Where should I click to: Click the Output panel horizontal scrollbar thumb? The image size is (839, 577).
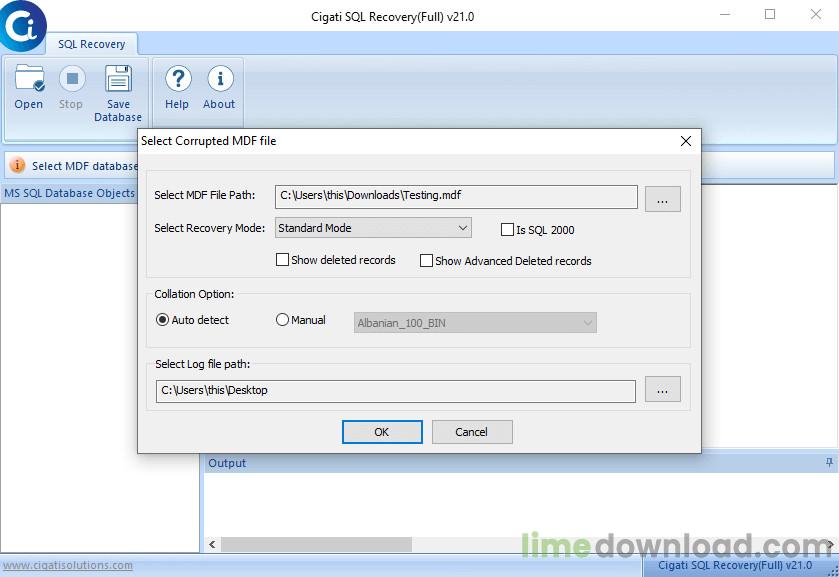pos(316,544)
